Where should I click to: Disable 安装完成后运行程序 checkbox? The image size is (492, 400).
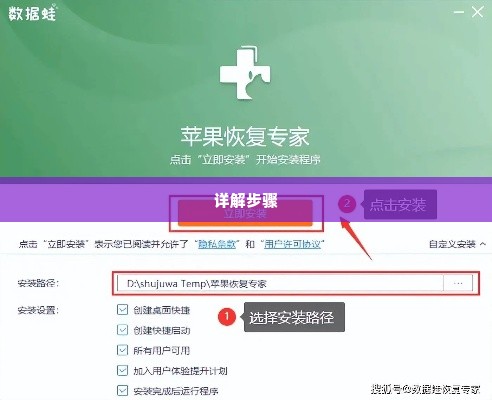122,390
